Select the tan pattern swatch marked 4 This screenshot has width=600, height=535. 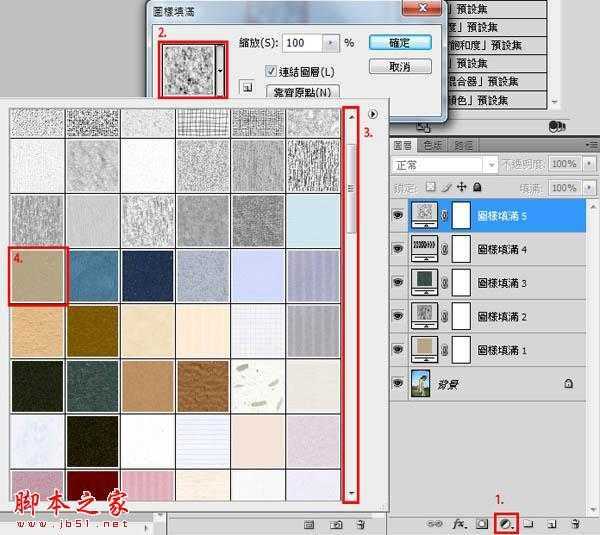(x=37, y=274)
